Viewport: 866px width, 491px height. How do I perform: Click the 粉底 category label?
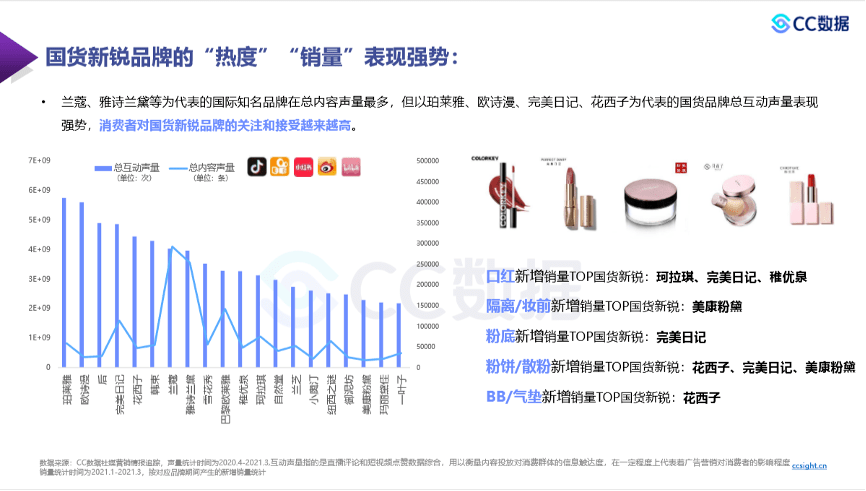point(500,336)
